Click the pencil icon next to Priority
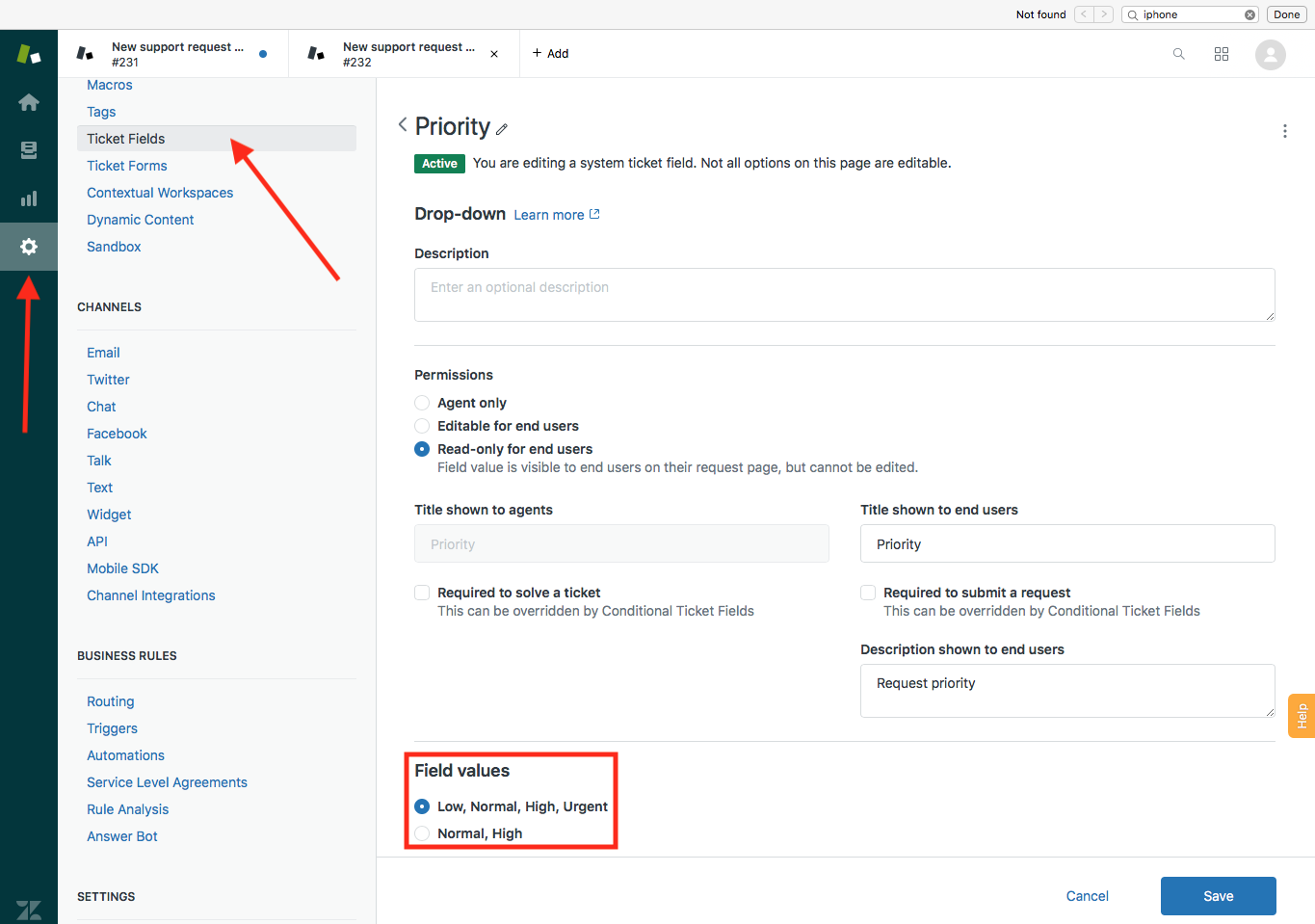Image resolution: width=1315 pixels, height=924 pixels. point(502,129)
